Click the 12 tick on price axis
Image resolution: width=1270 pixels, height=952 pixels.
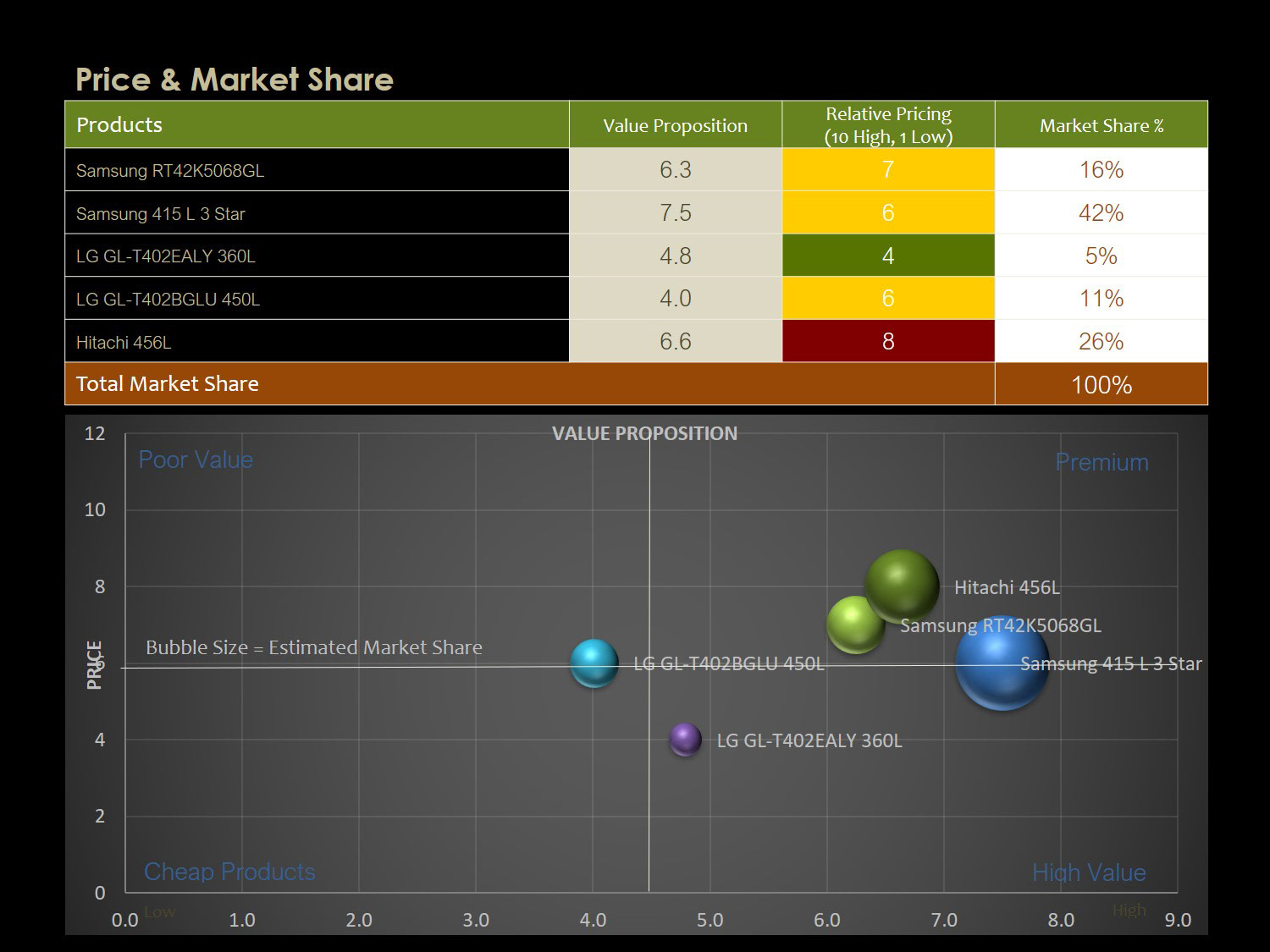tap(95, 433)
